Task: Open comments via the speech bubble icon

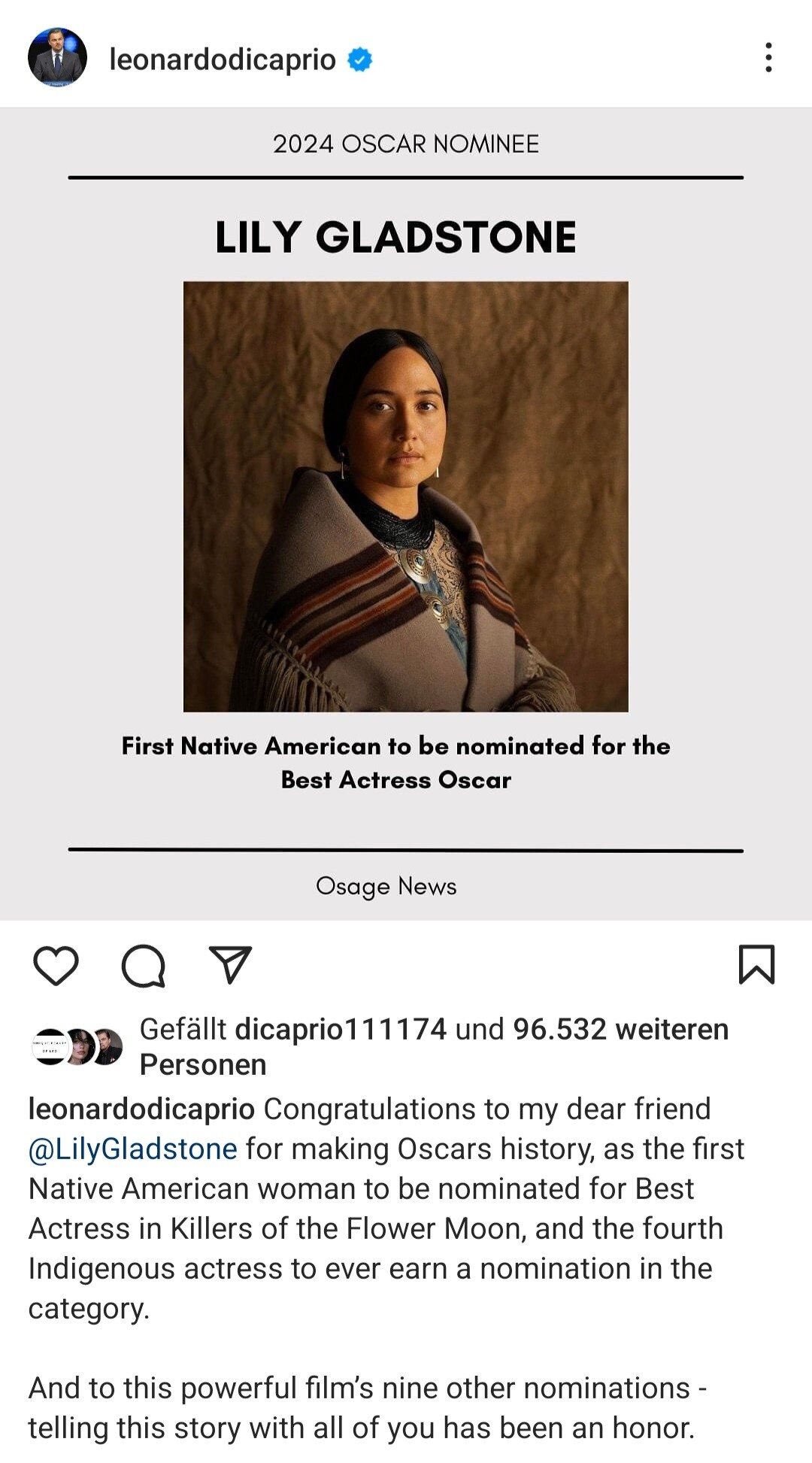Action: [143, 965]
